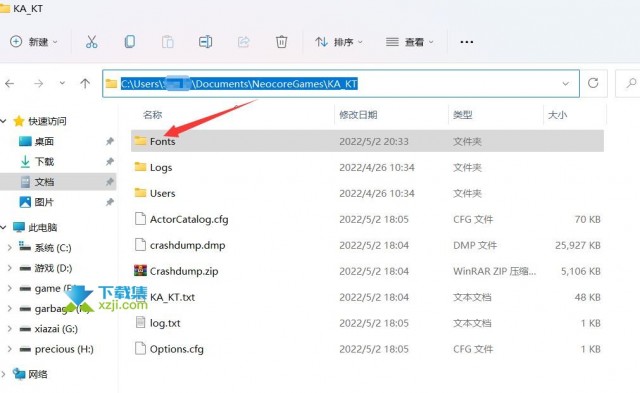Click the Cut scissors icon
Image resolution: width=640 pixels, height=393 pixels.
[x=91, y=42]
